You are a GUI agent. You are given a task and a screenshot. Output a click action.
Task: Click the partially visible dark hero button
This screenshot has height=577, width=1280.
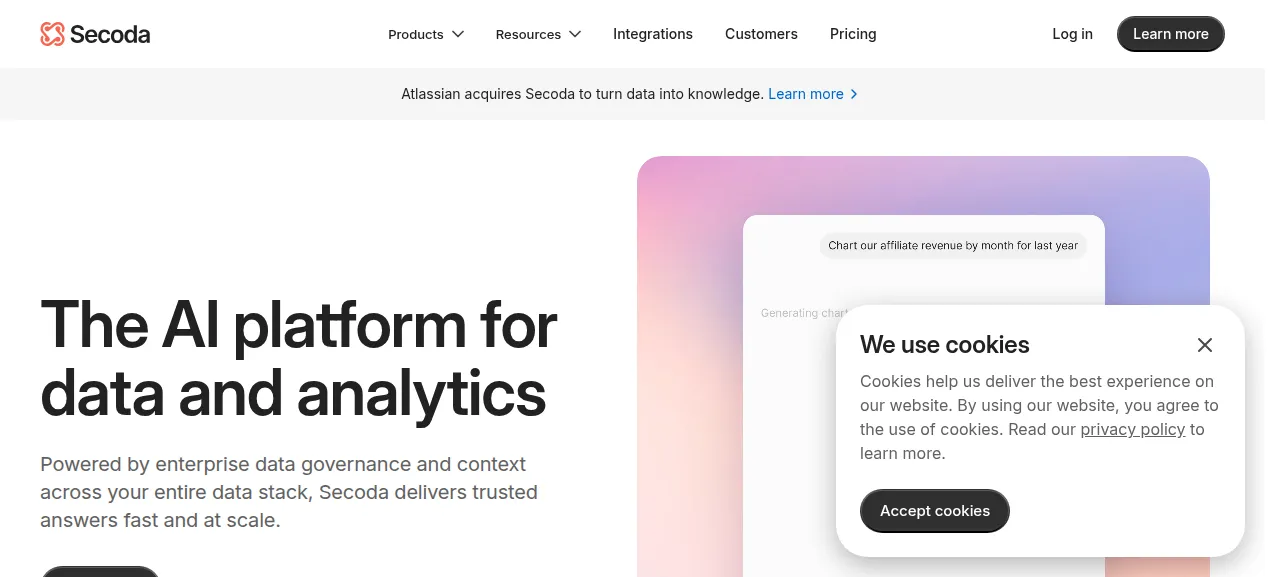coord(100,571)
